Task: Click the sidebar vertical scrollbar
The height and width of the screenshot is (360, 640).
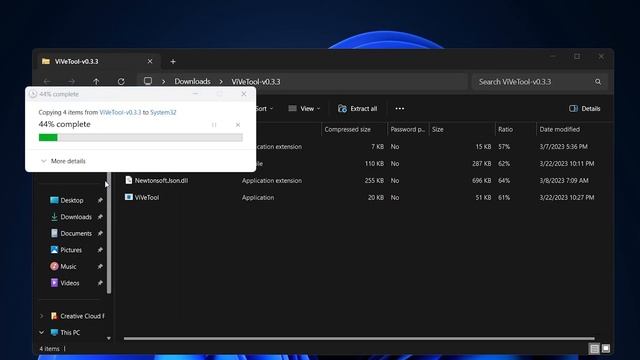Action: (x=109, y=233)
